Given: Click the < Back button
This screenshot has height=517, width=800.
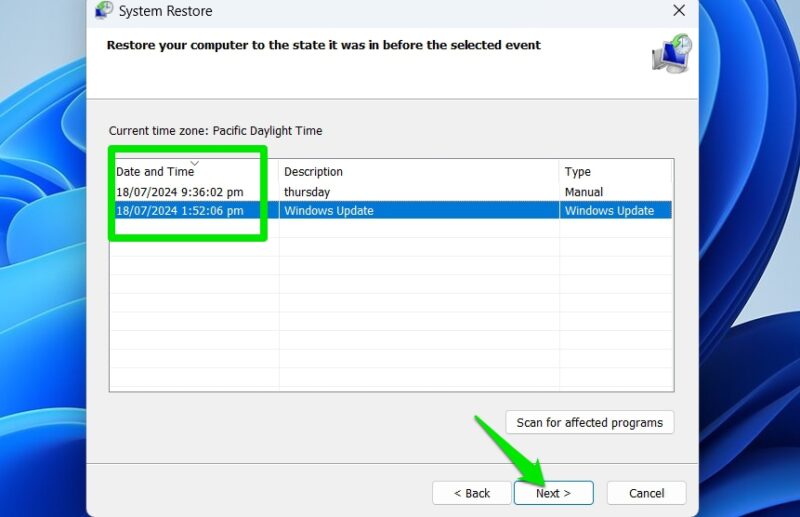Looking at the screenshot, I should click(x=471, y=493).
